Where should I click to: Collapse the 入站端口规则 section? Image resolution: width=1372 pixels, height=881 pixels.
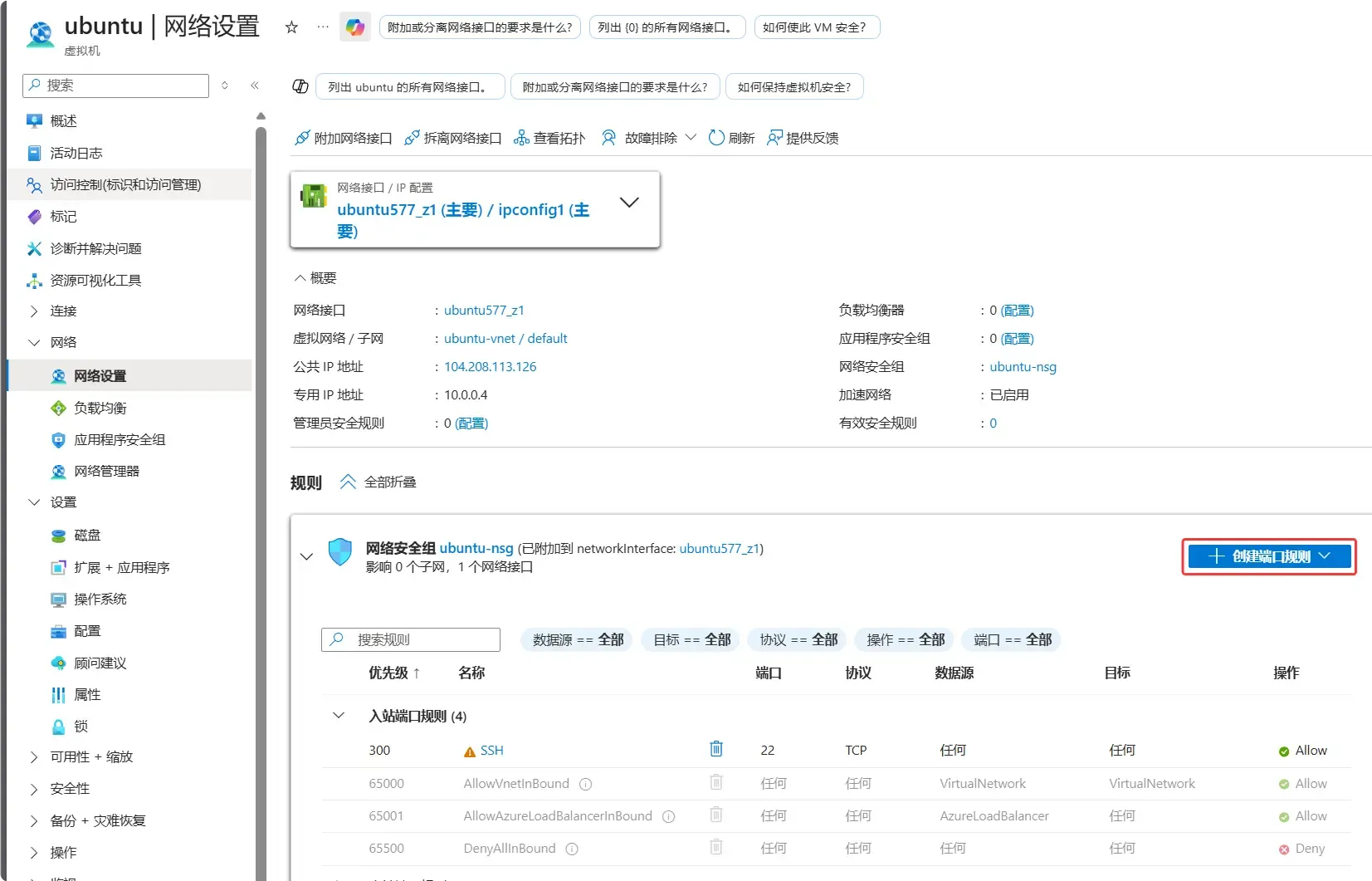coord(338,715)
